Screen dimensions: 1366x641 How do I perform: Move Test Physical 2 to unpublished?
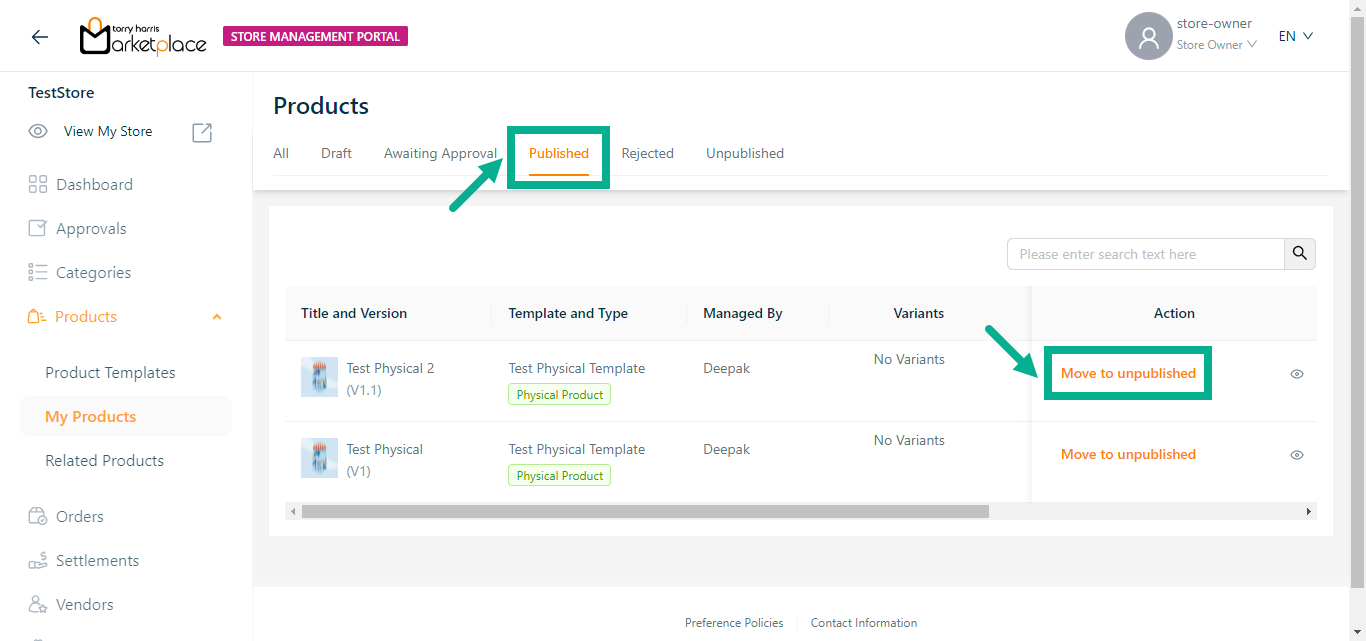click(1128, 373)
